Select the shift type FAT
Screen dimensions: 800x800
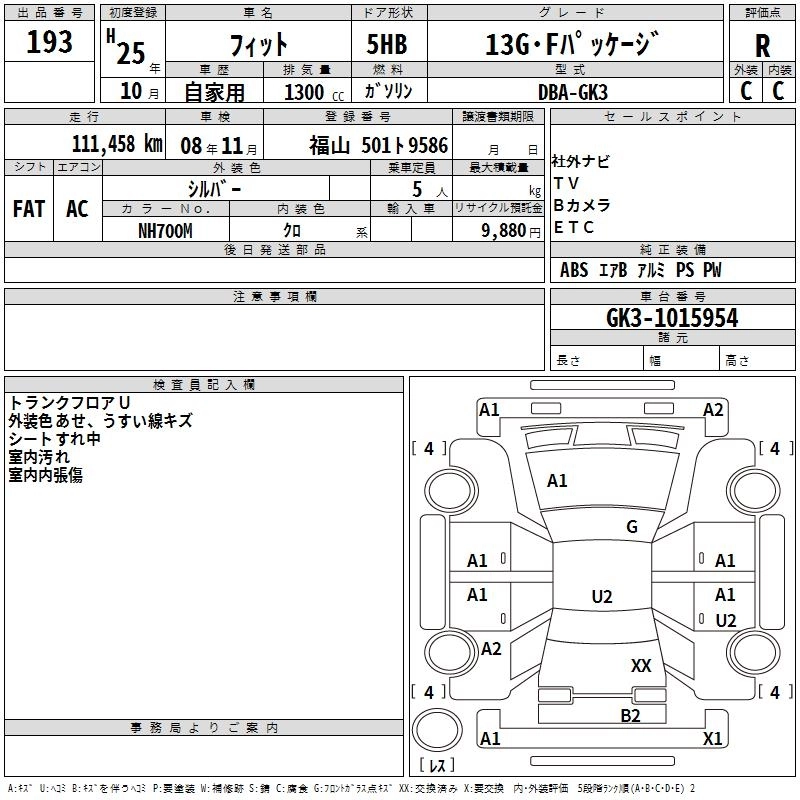(x=29, y=209)
